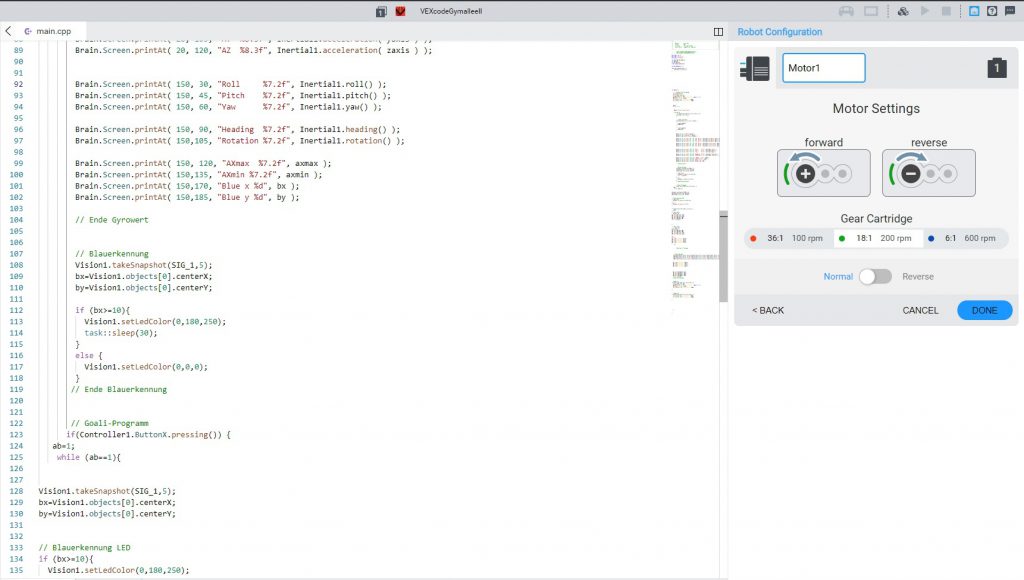This screenshot has width=1024, height=580.
Task: Click the 'else {' line
Action: click(x=89, y=355)
